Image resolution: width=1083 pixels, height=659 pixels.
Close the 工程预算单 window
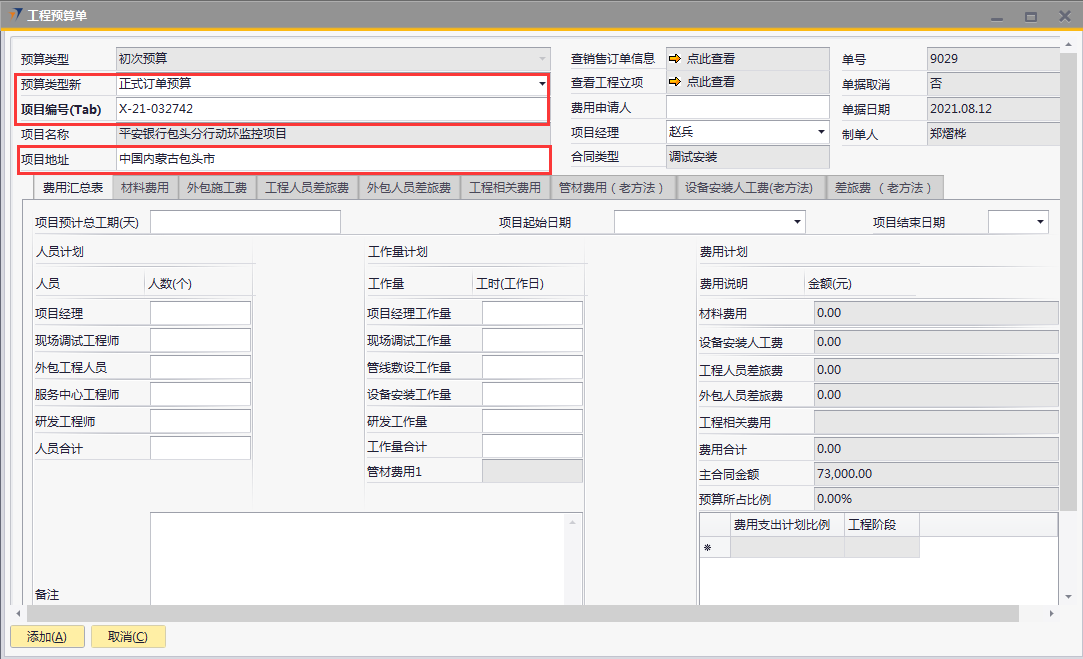tap(1063, 16)
